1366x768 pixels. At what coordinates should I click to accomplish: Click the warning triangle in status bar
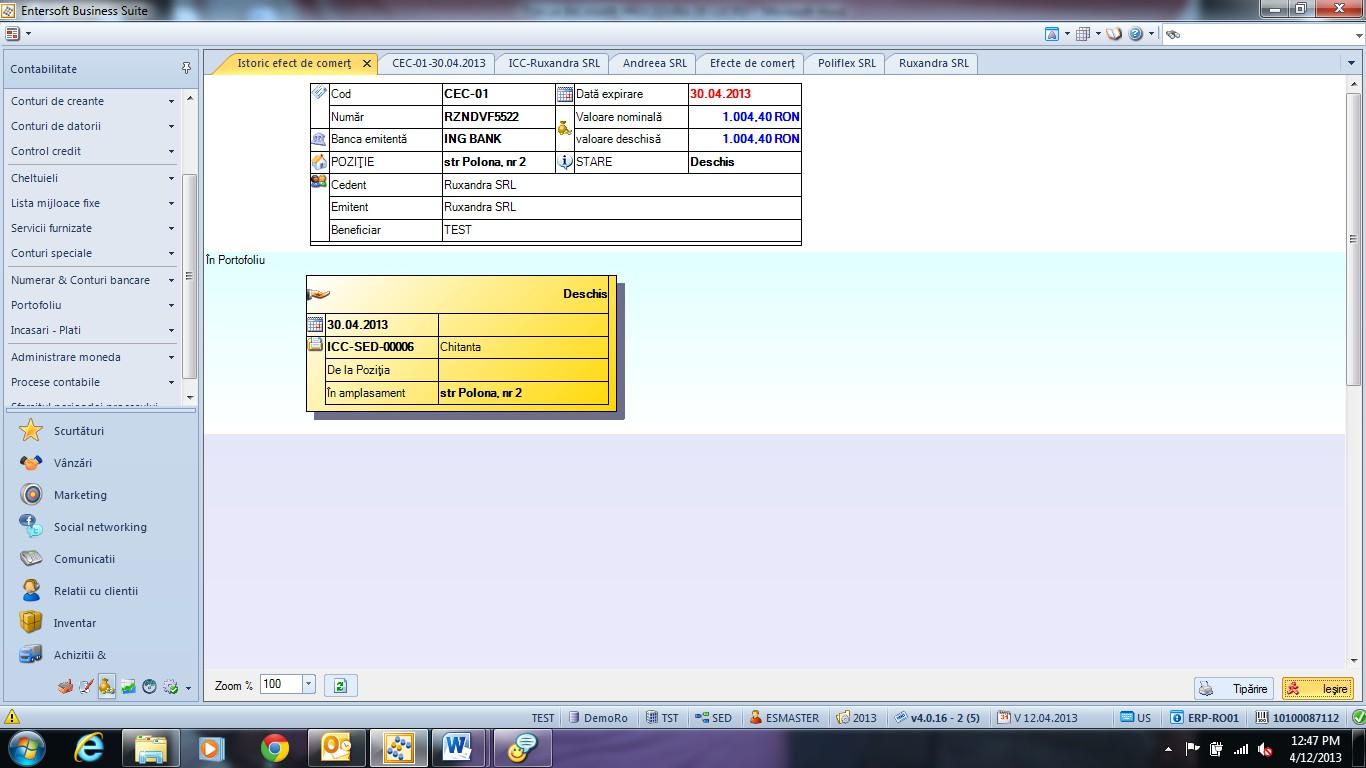(x=12, y=717)
